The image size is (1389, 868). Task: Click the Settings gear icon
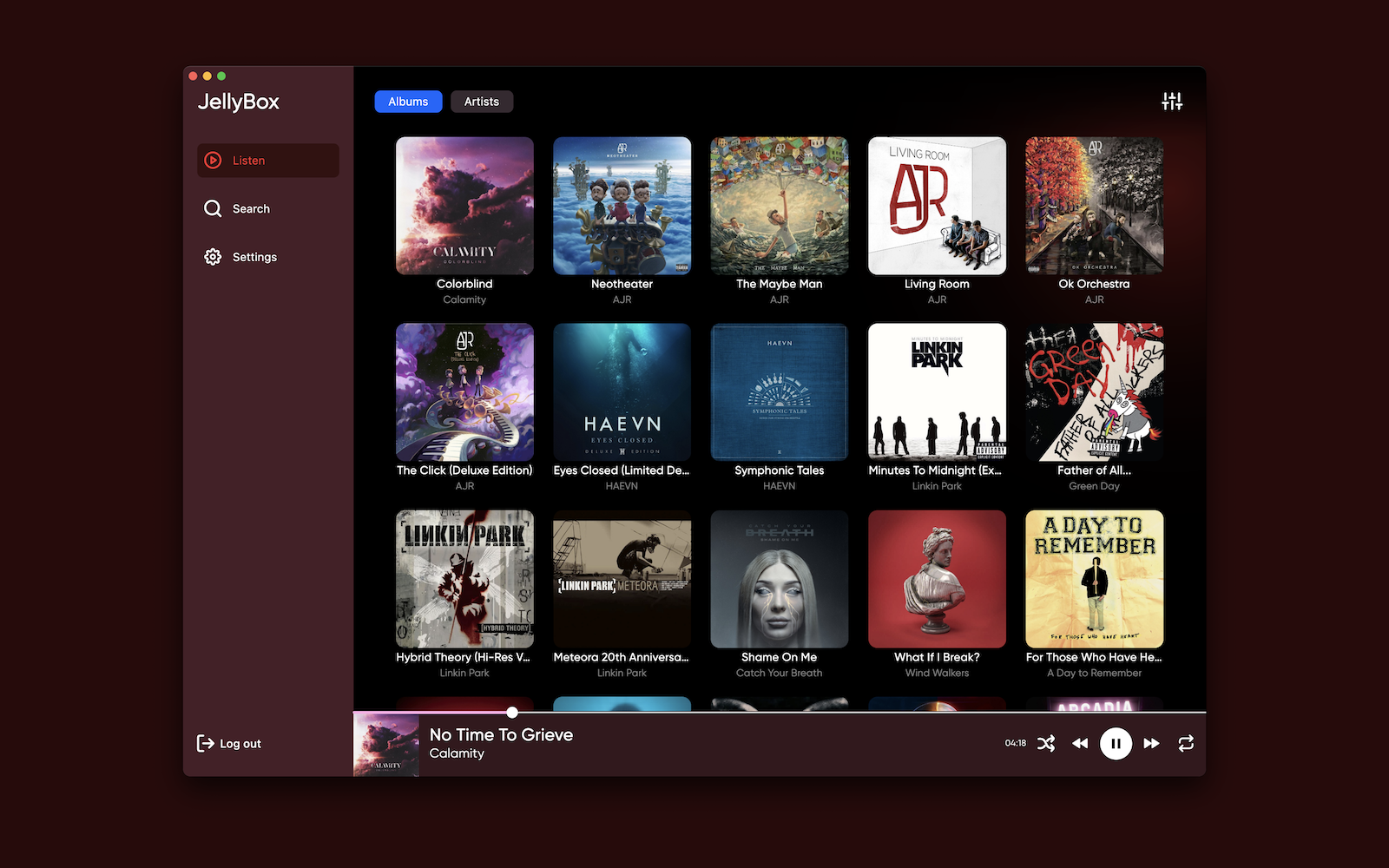click(213, 257)
